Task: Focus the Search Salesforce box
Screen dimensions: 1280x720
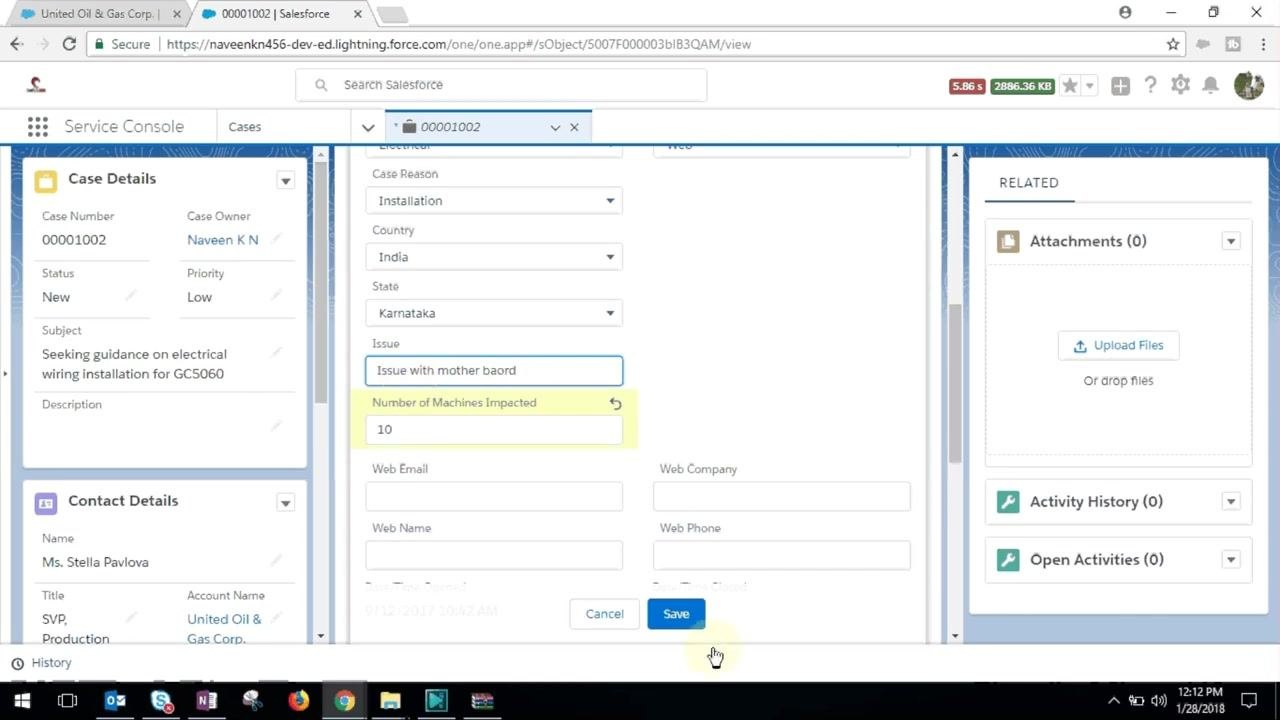Action: pyautogui.click(x=501, y=85)
